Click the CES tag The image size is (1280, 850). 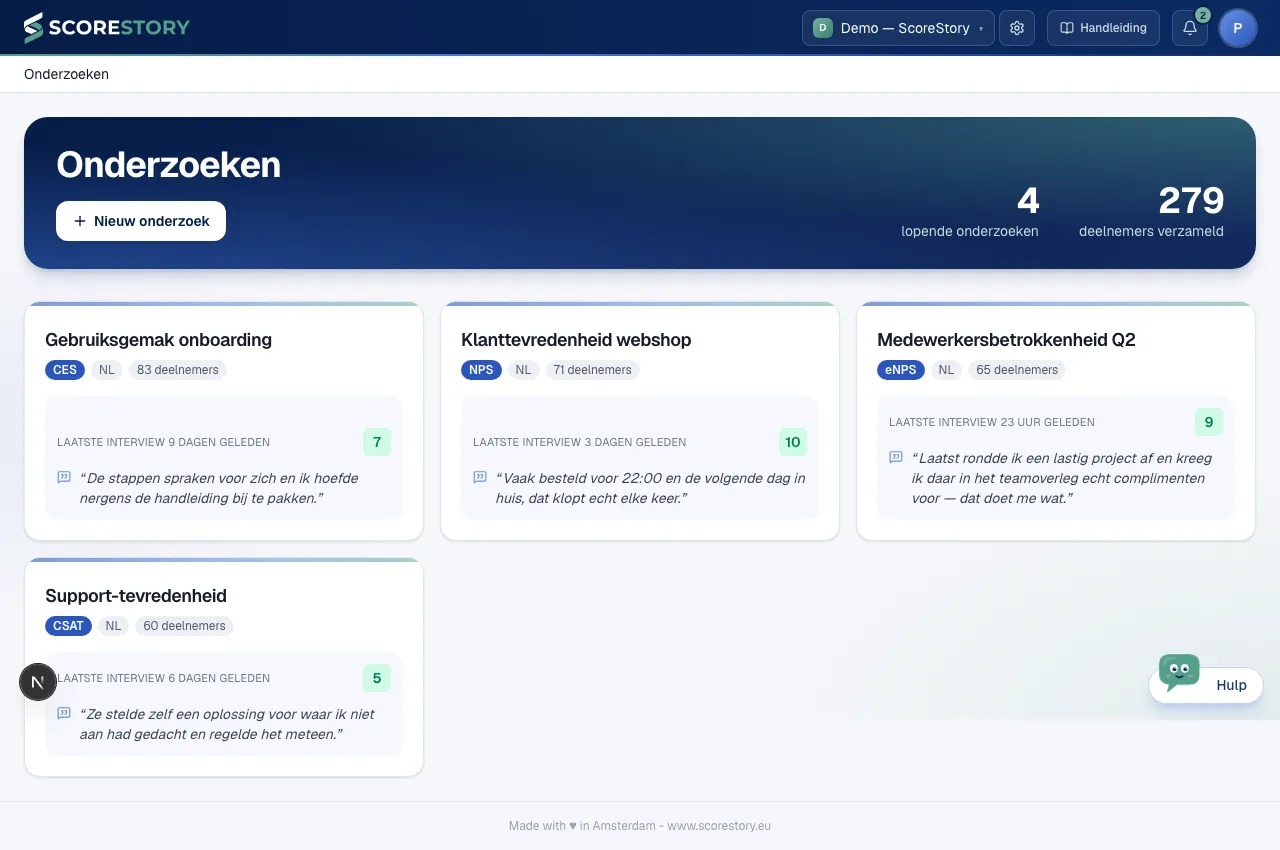(65, 370)
